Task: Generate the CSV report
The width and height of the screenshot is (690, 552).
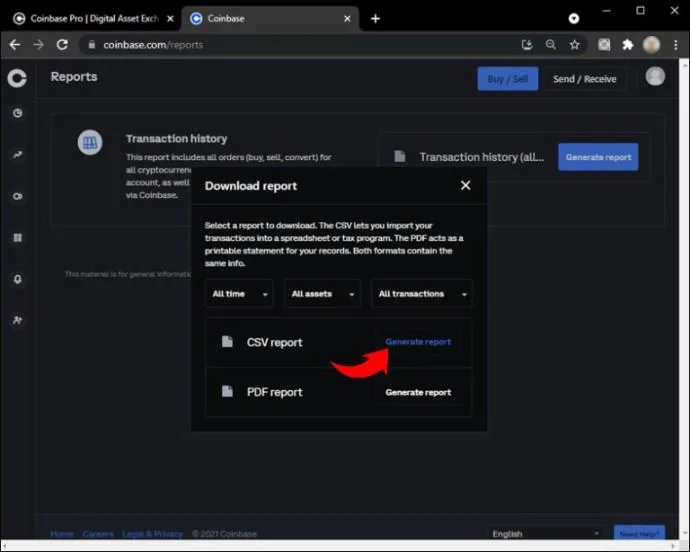Action: pos(418,342)
